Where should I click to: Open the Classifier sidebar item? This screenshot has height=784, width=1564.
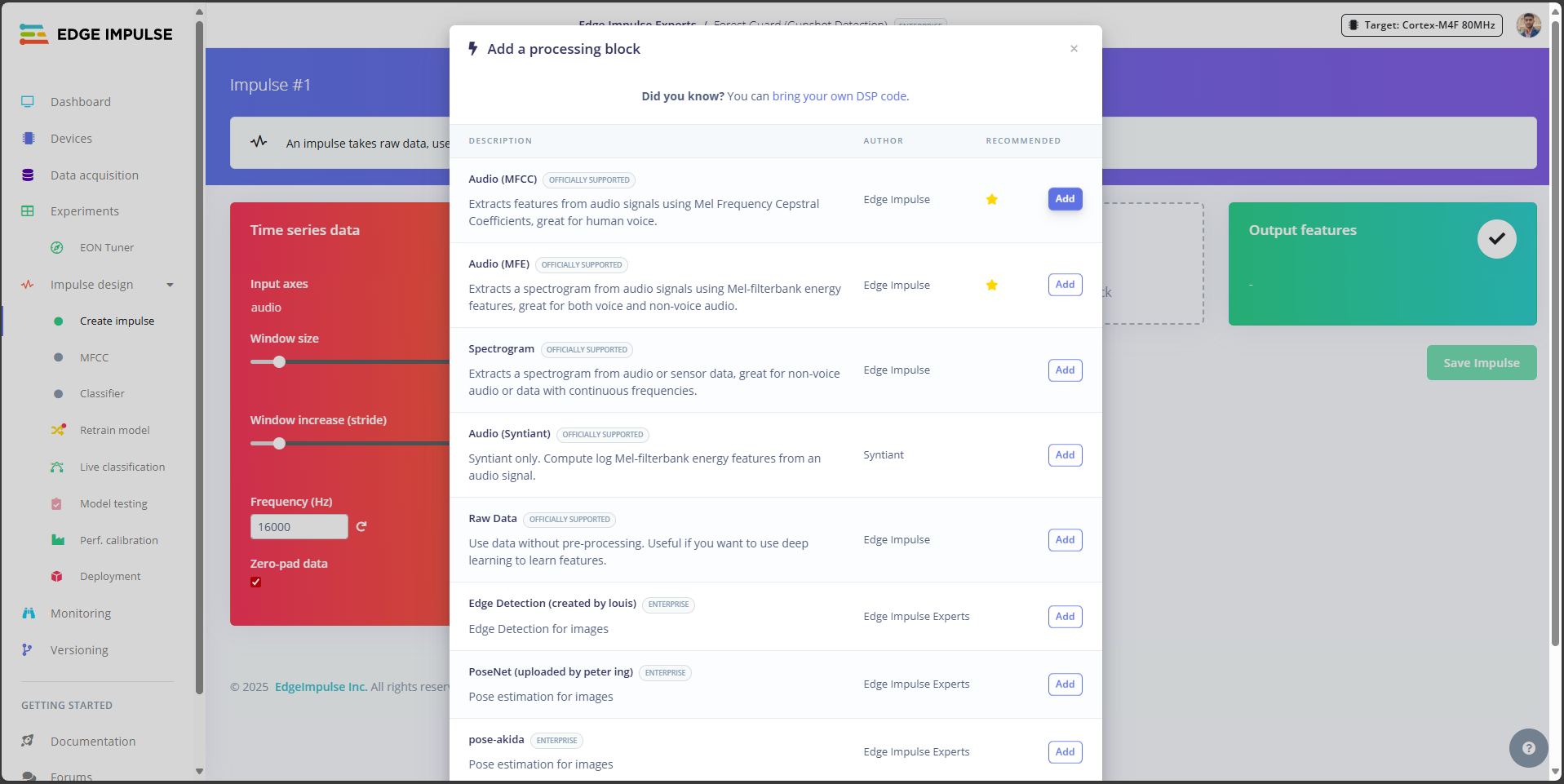point(103,394)
